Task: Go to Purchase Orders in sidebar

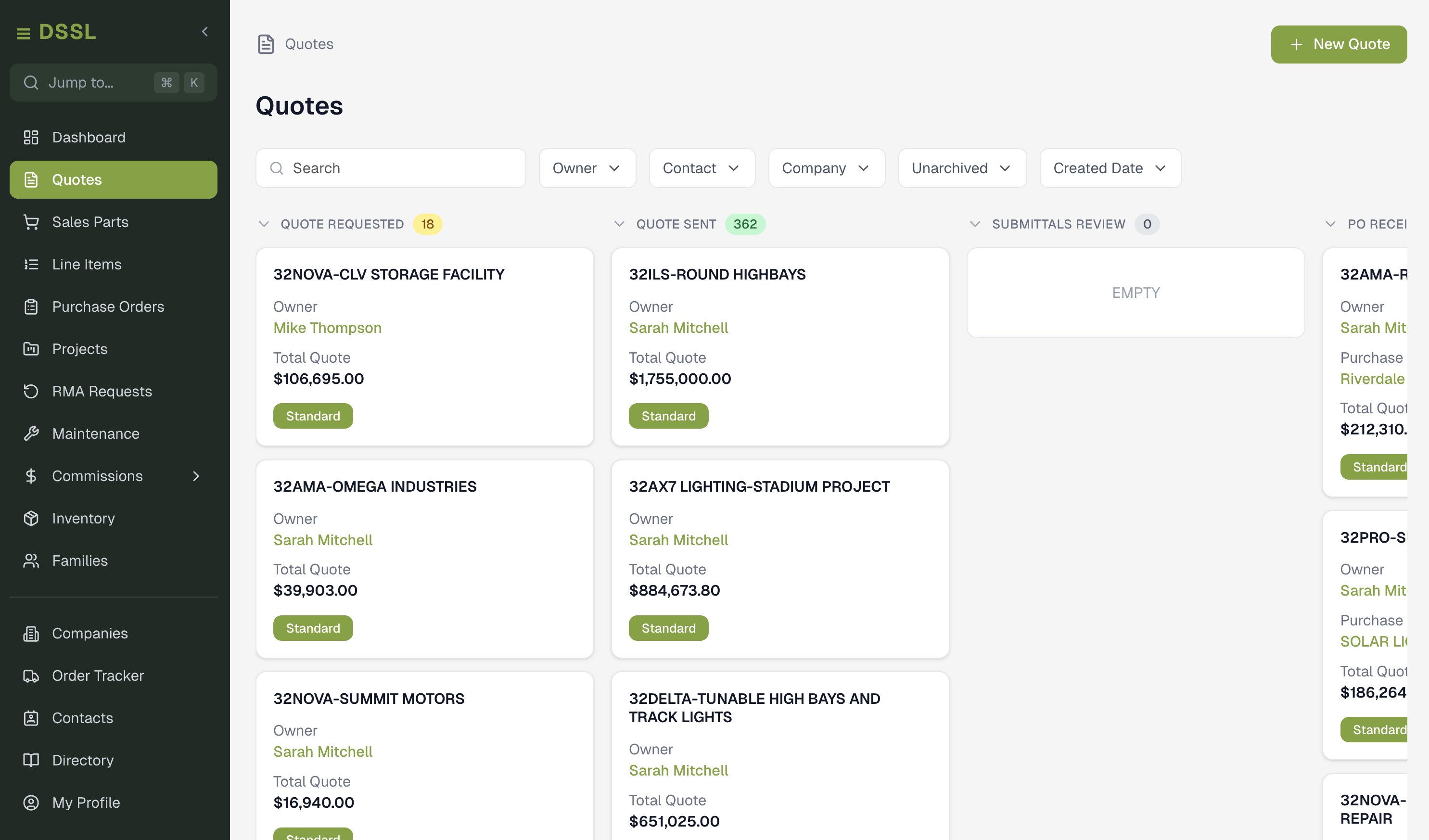Action: coord(108,307)
